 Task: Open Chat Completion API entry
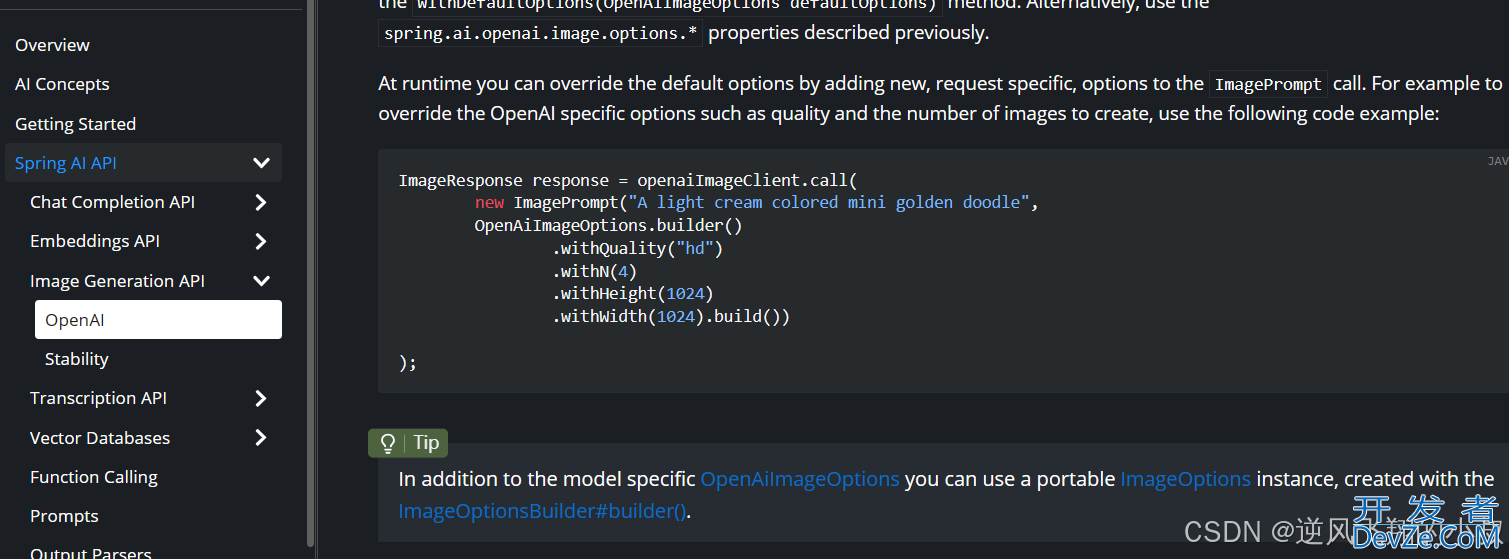point(112,202)
